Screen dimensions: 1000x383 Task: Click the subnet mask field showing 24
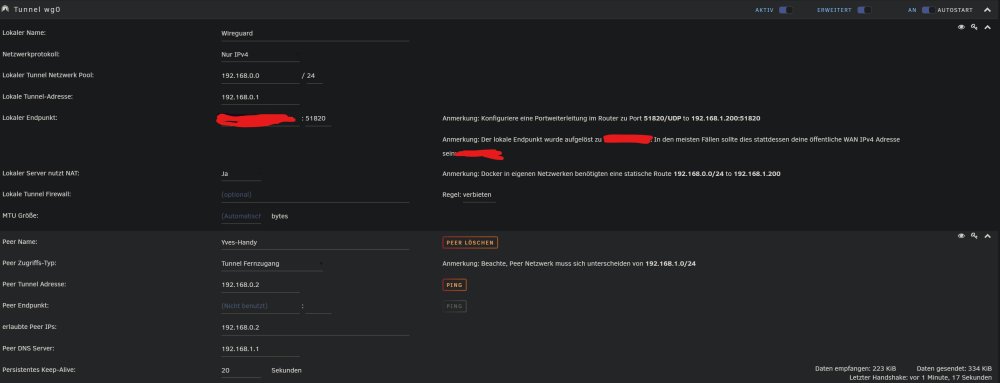coord(314,76)
